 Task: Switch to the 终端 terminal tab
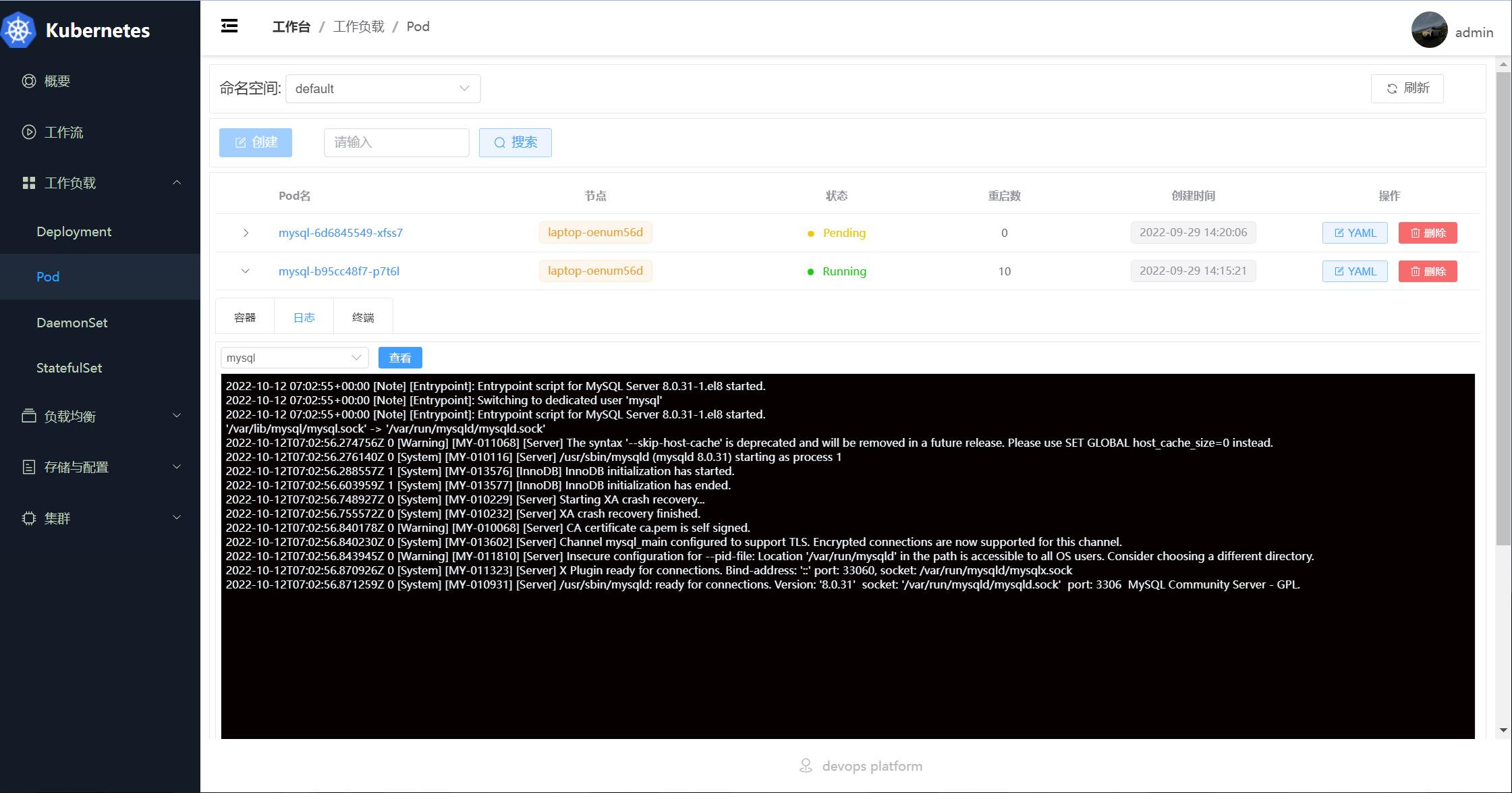pyautogui.click(x=363, y=317)
